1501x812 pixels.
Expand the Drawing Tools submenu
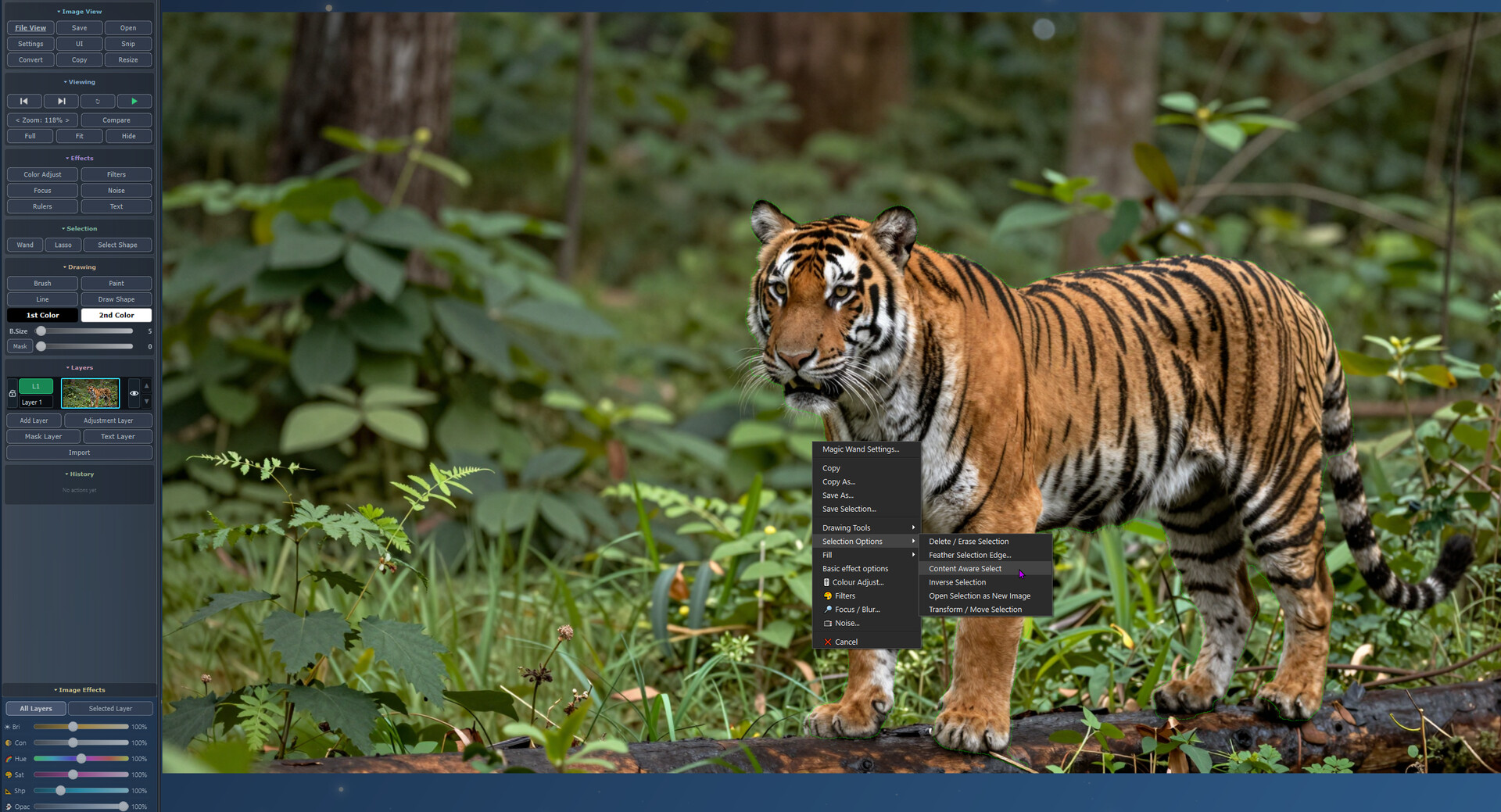866,528
